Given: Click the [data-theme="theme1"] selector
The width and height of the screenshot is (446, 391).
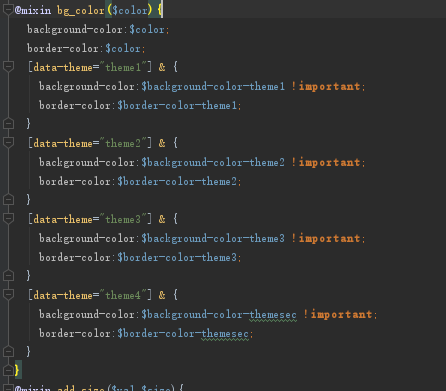Looking at the screenshot, I should tap(90, 68).
